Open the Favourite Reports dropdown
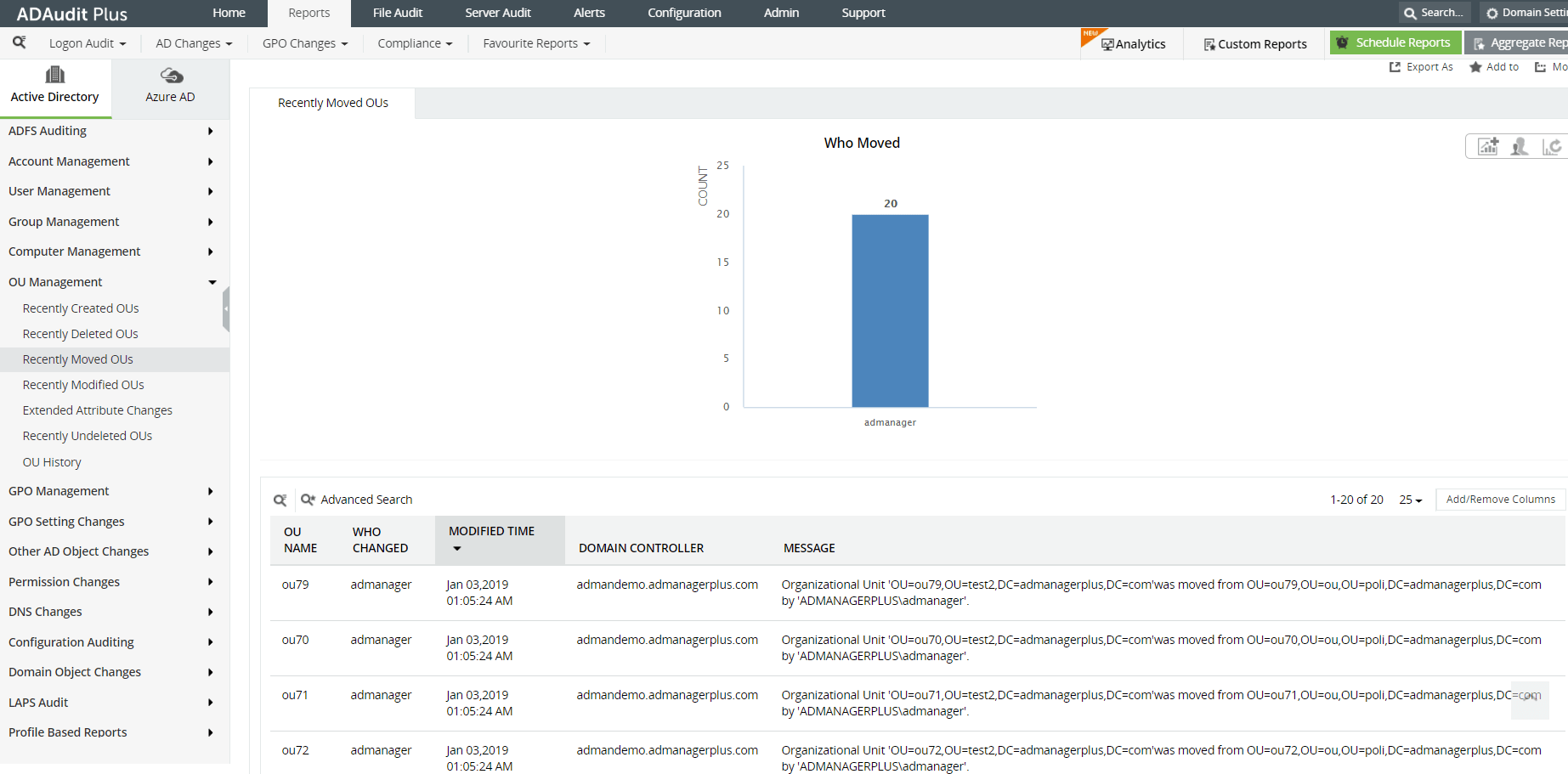Viewport: 1568px width, 774px height. click(536, 43)
